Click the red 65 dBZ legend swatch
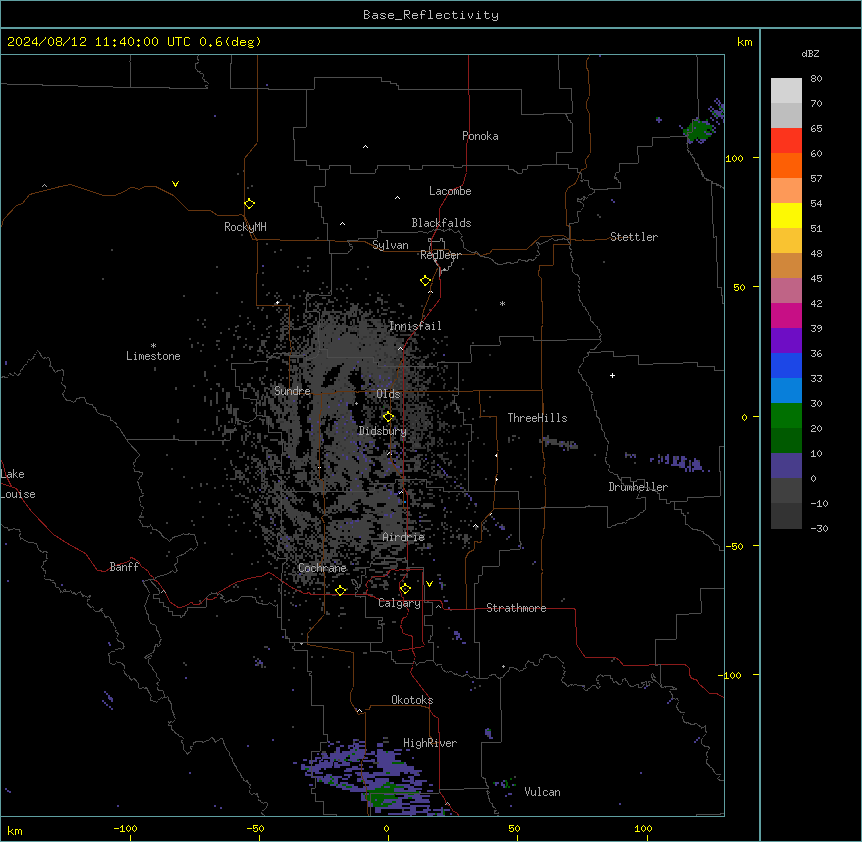This screenshot has width=862, height=842. (x=786, y=141)
